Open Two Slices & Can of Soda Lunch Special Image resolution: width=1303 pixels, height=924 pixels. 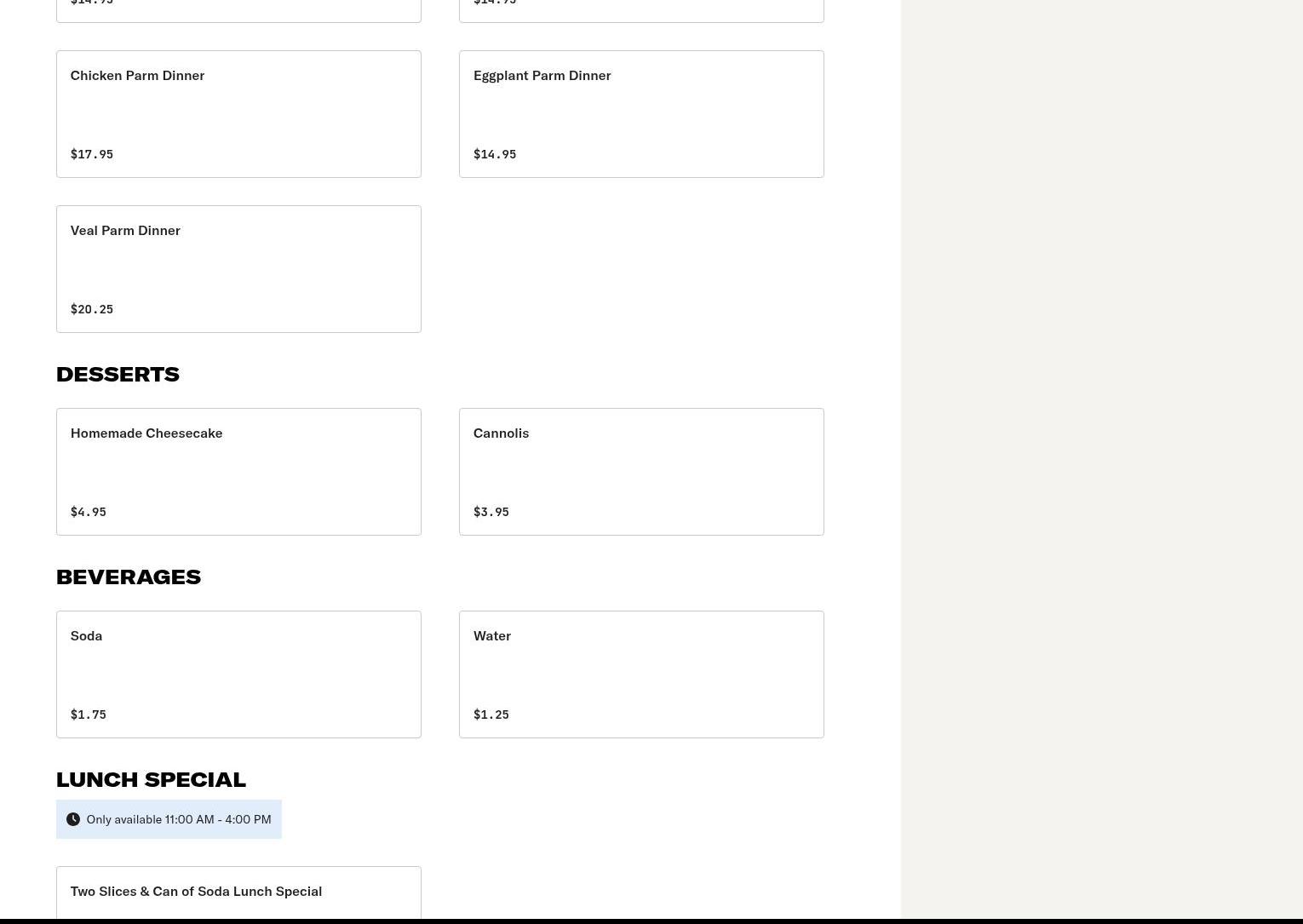238,892
